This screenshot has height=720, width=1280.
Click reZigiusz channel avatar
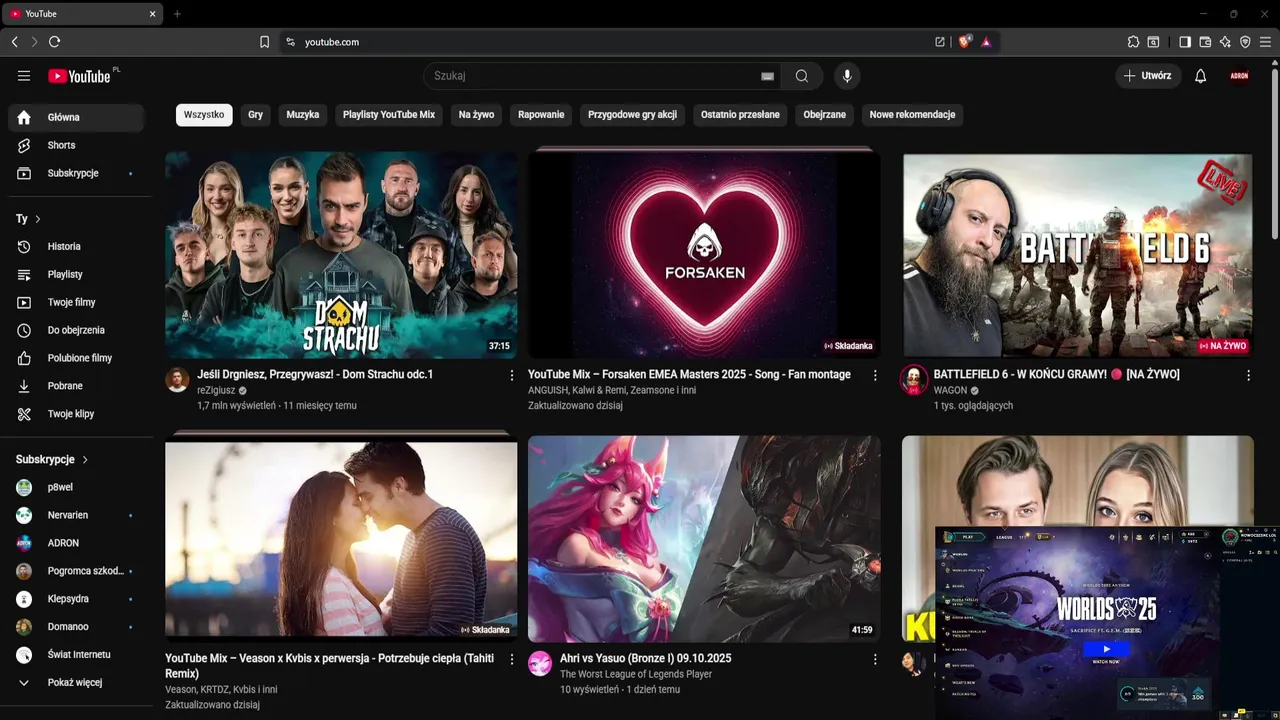tap(177, 379)
